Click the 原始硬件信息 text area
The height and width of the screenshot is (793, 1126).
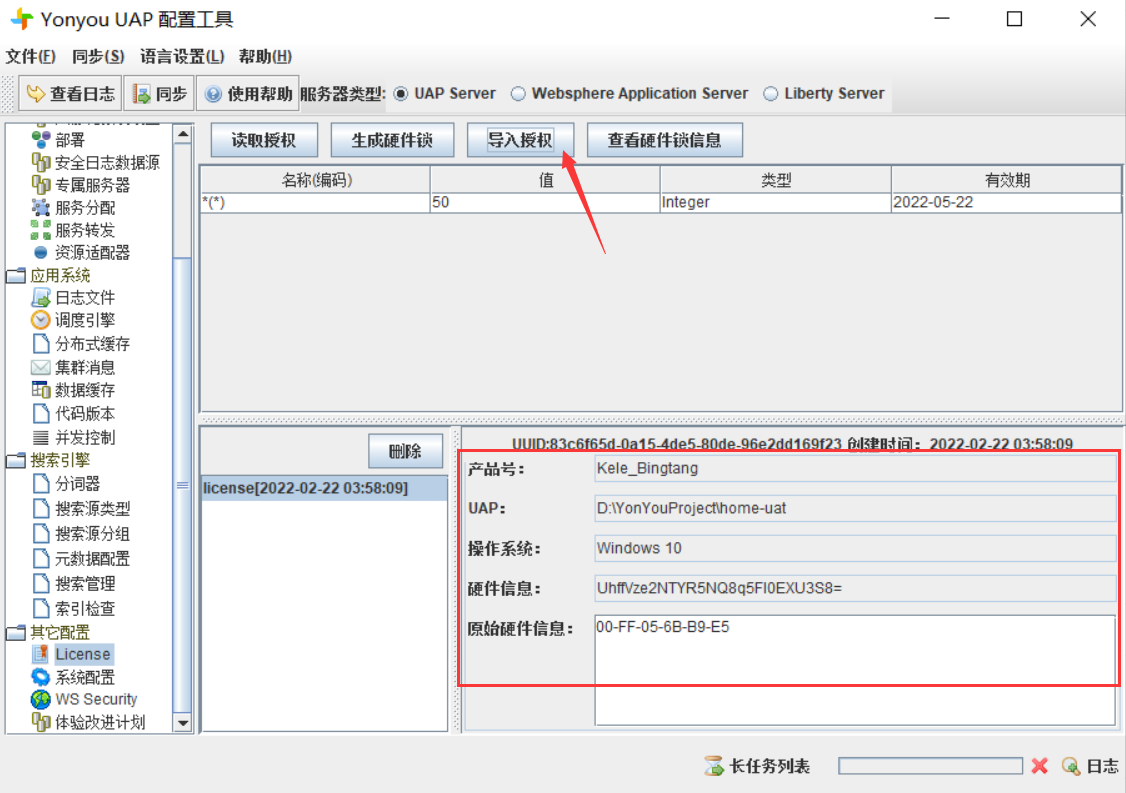(x=855, y=669)
